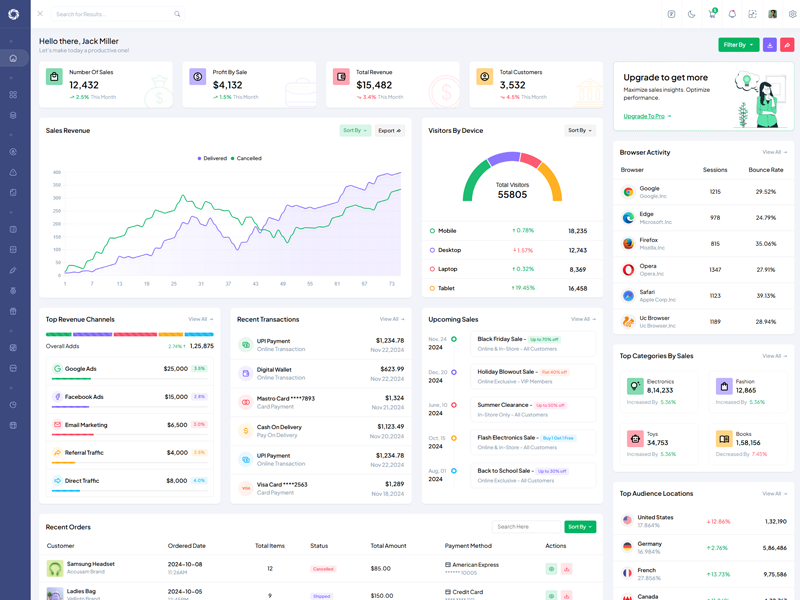The image size is (800, 600).
Task: Open Sort By in Visitors By Device
Action: point(580,131)
